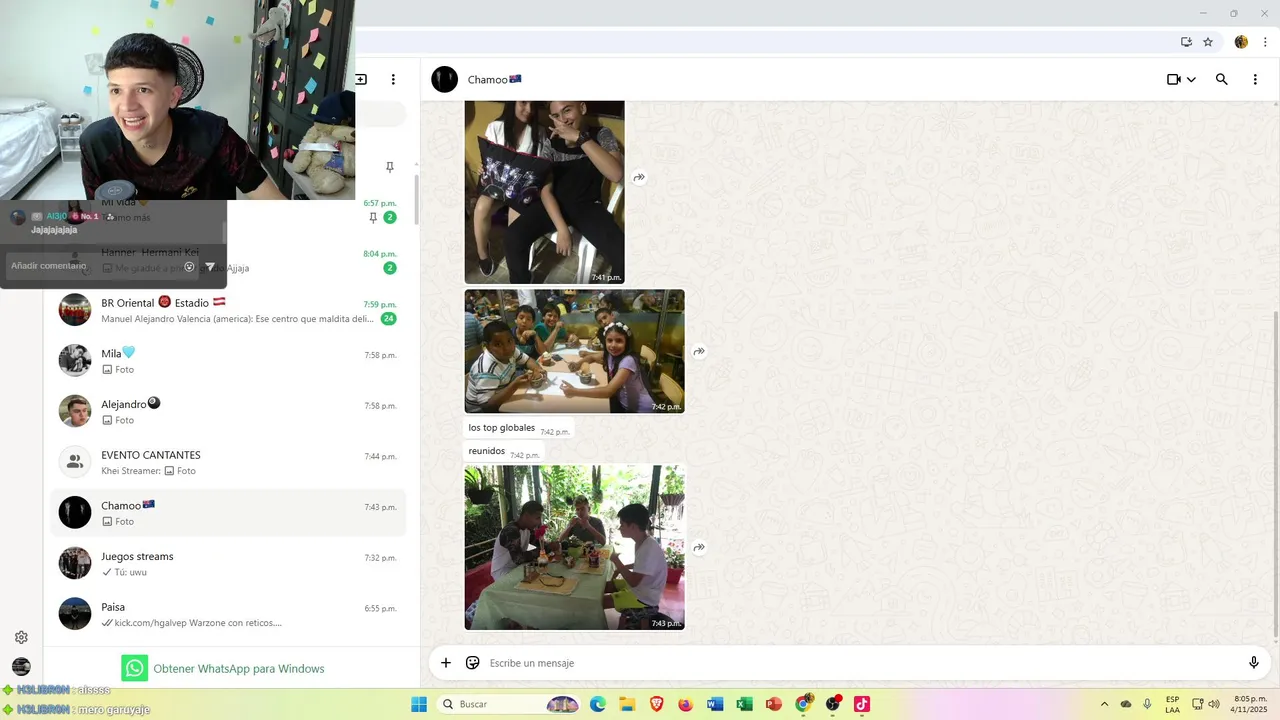Click the 24 unread badge on BR Oriental
Viewport: 1280px width, 720px height.
(388, 319)
